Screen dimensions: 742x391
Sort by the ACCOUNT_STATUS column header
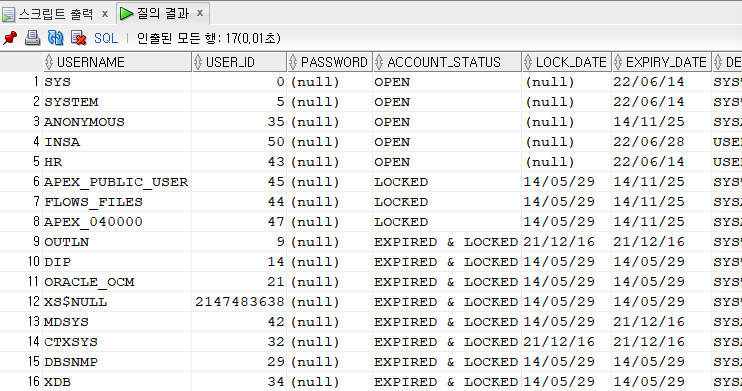coord(447,62)
